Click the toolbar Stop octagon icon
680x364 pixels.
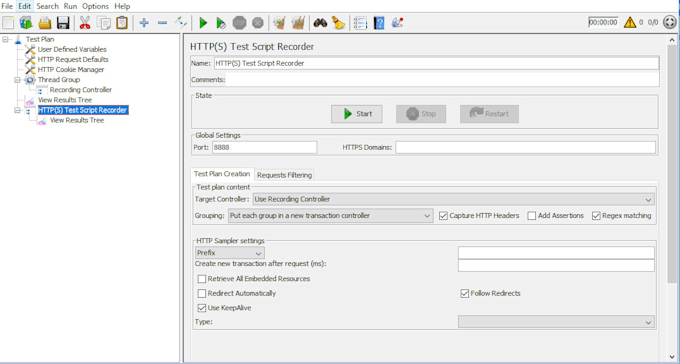pyautogui.click(x=239, y=23)
